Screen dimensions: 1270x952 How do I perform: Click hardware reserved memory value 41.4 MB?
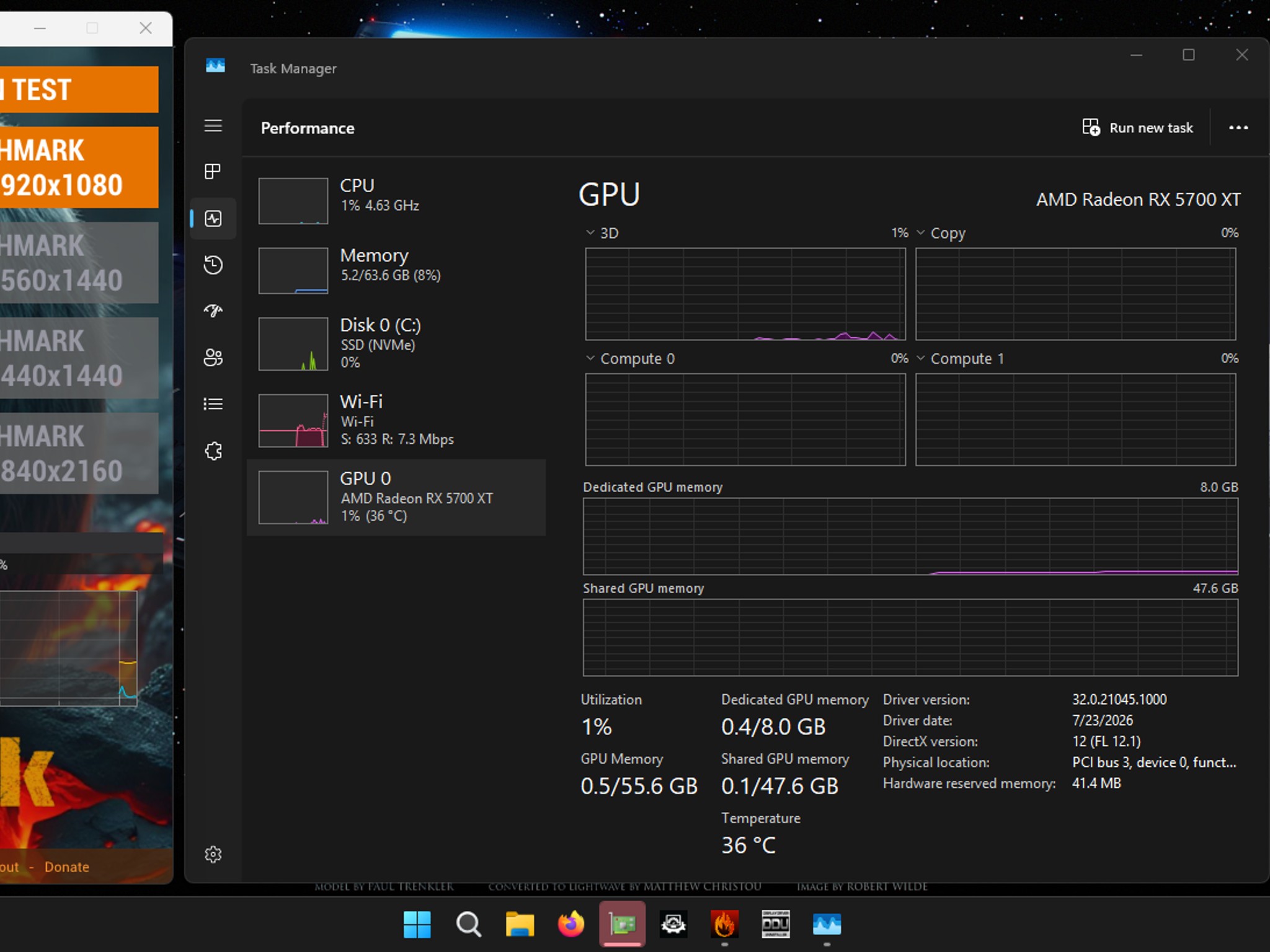pyautogui.click(x=1096, y=783)
